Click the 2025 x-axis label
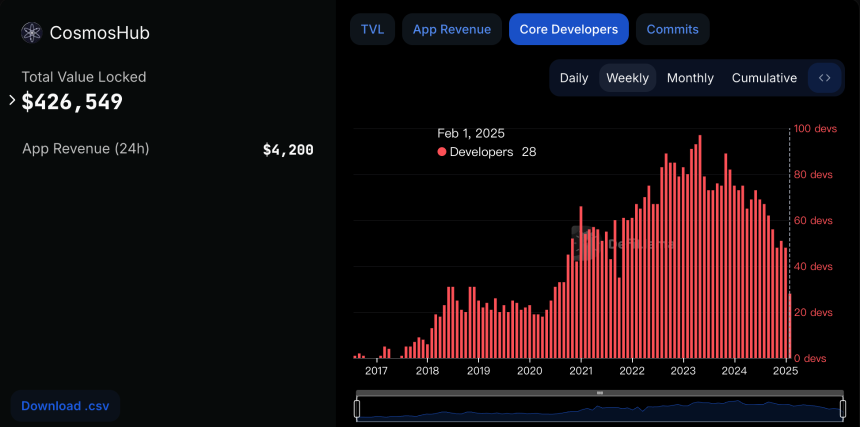The image size is (860, 427). (785, 371)
